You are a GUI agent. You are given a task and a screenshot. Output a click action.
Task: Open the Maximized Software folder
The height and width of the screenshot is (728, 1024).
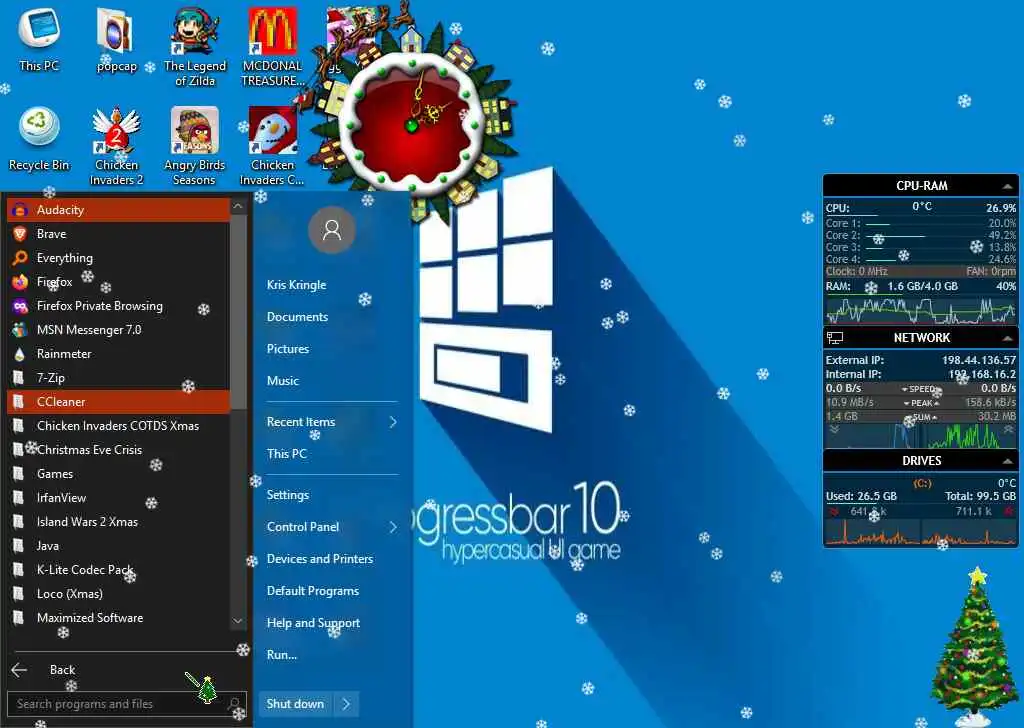tap(118, 618)
